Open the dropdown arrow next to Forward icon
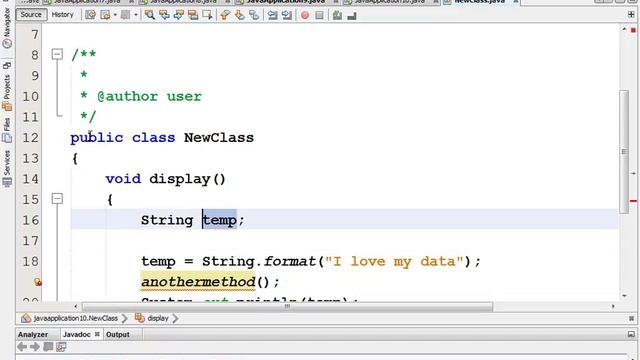This screenshot has width=640, height=360. 136,16
